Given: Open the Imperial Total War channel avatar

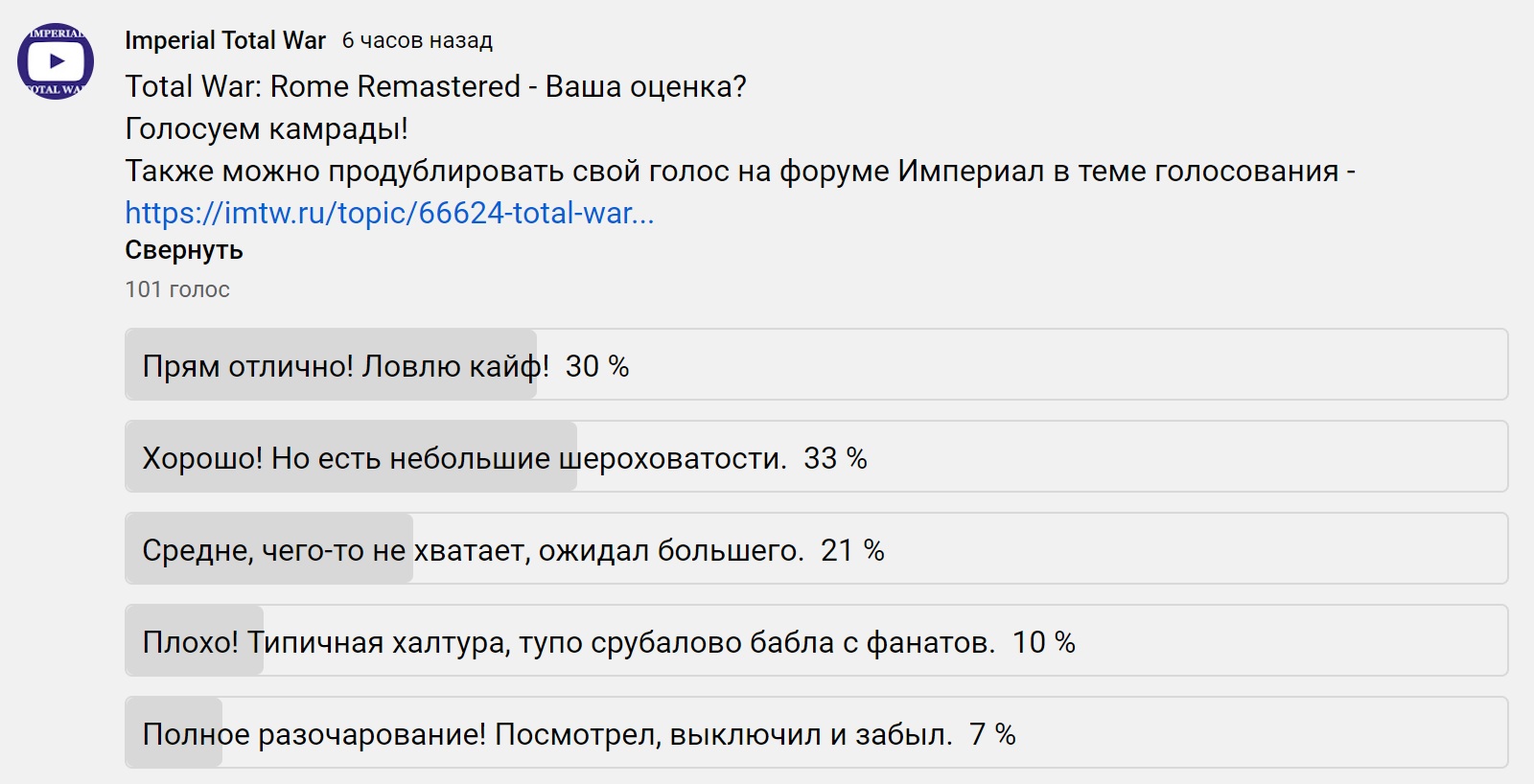Looking at the screenshot, I should [56, 61].
